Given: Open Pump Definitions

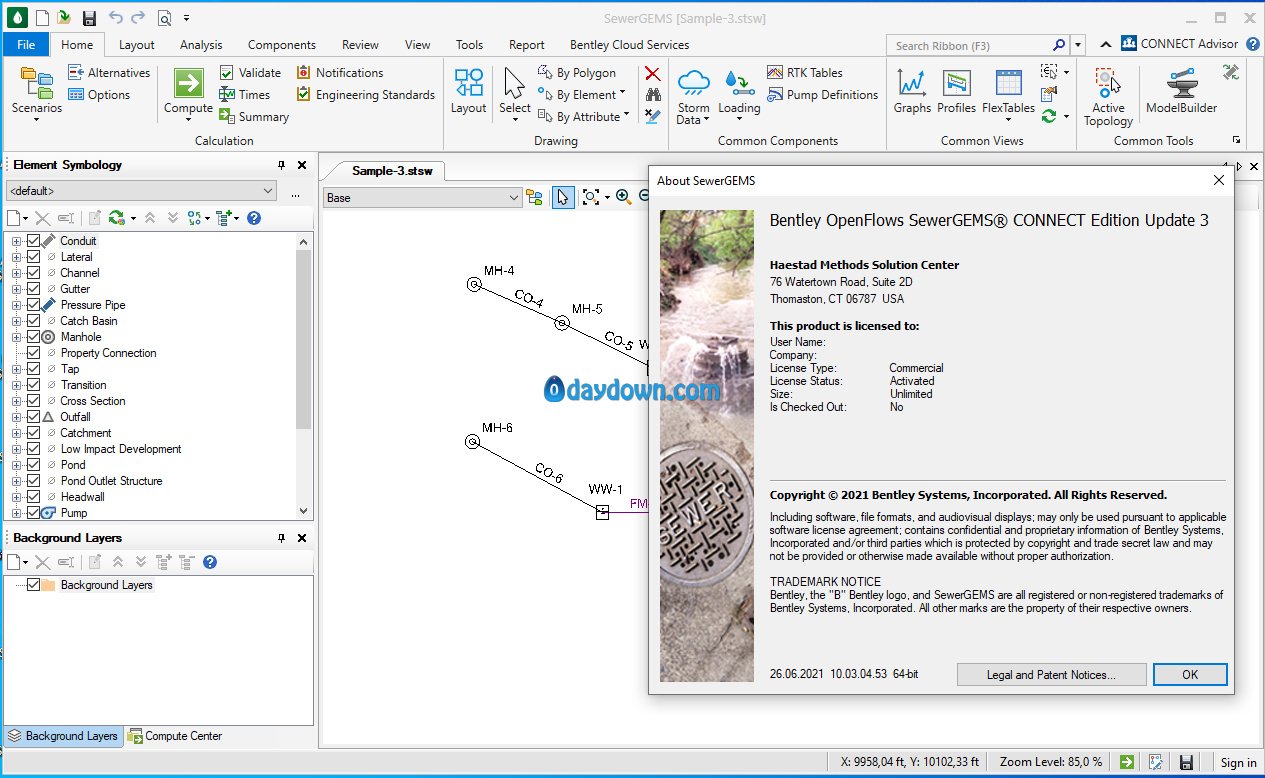Looking at the screenshot, I should point(823,95).
